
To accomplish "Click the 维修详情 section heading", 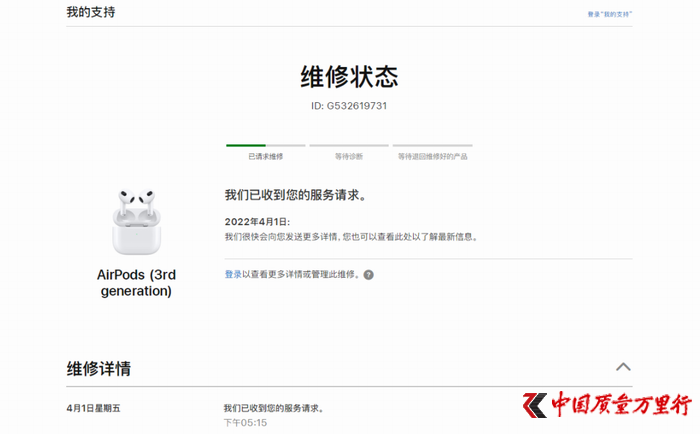I will (99, 369).
